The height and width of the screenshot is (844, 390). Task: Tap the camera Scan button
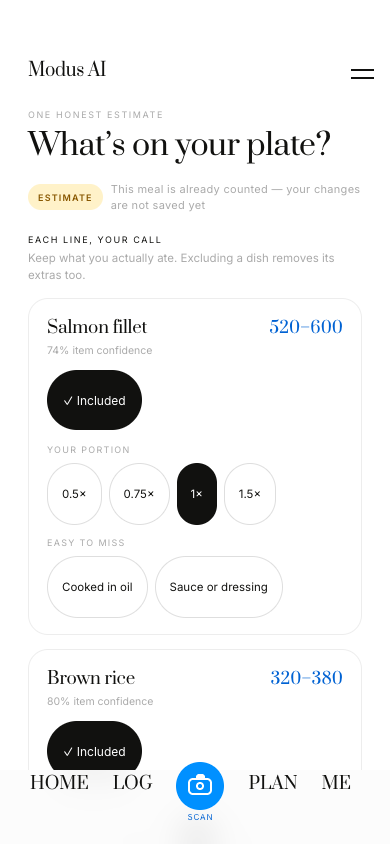tap(200, 786)
